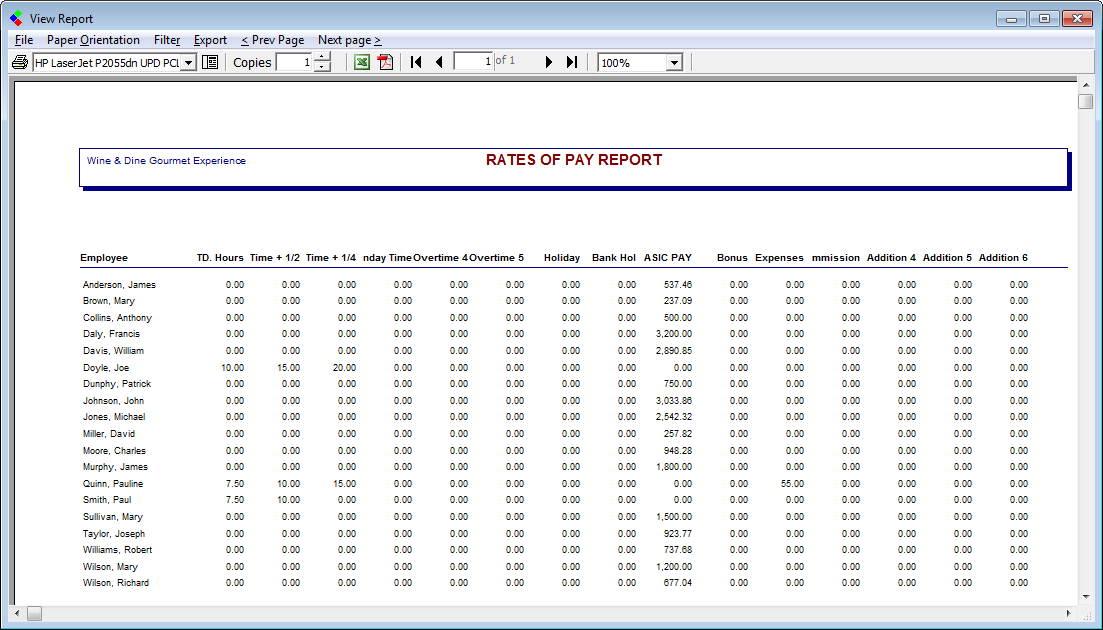Open the 100% zoom level dropdown
1103x630 pixels.
point(674,63)
